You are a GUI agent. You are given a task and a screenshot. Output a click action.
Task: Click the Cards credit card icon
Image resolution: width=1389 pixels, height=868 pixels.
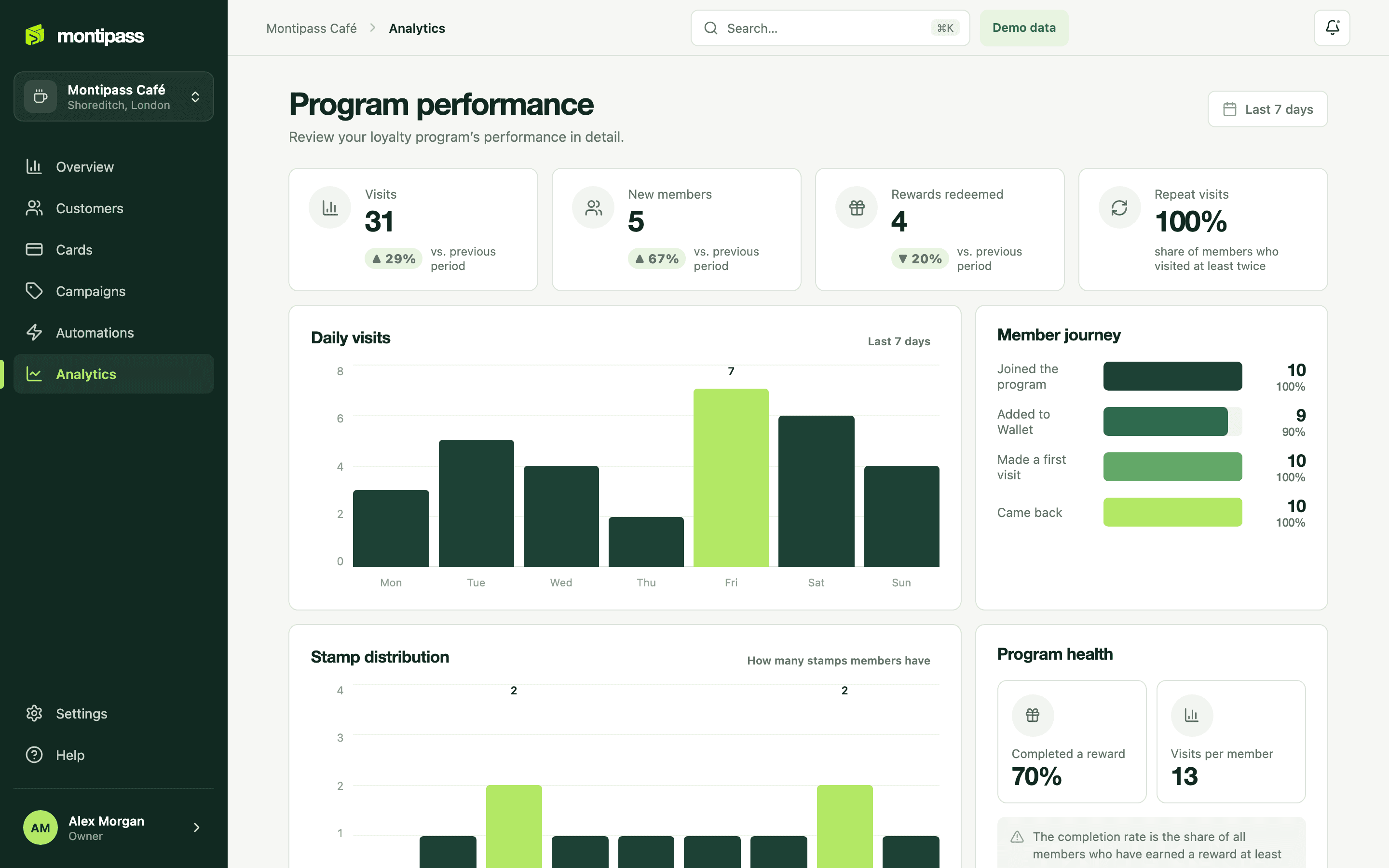click(34, 249)
